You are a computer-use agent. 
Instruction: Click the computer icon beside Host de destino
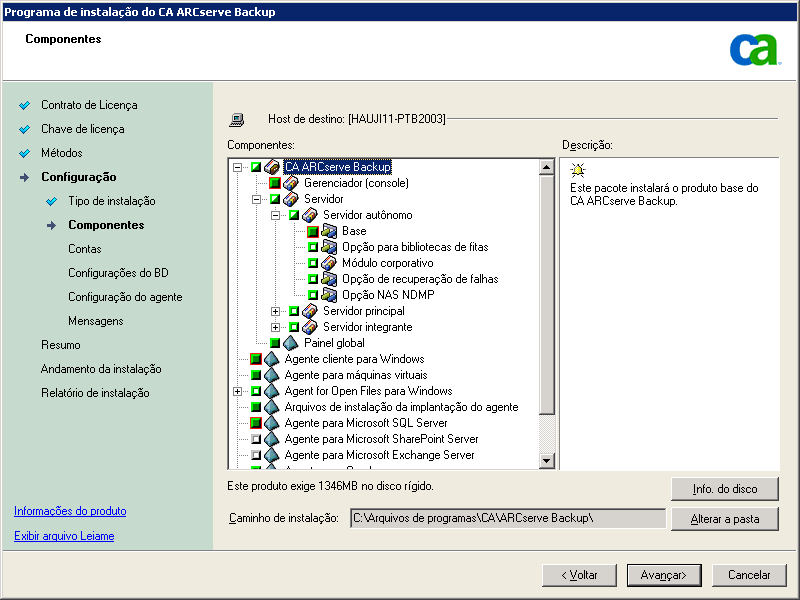237,118
